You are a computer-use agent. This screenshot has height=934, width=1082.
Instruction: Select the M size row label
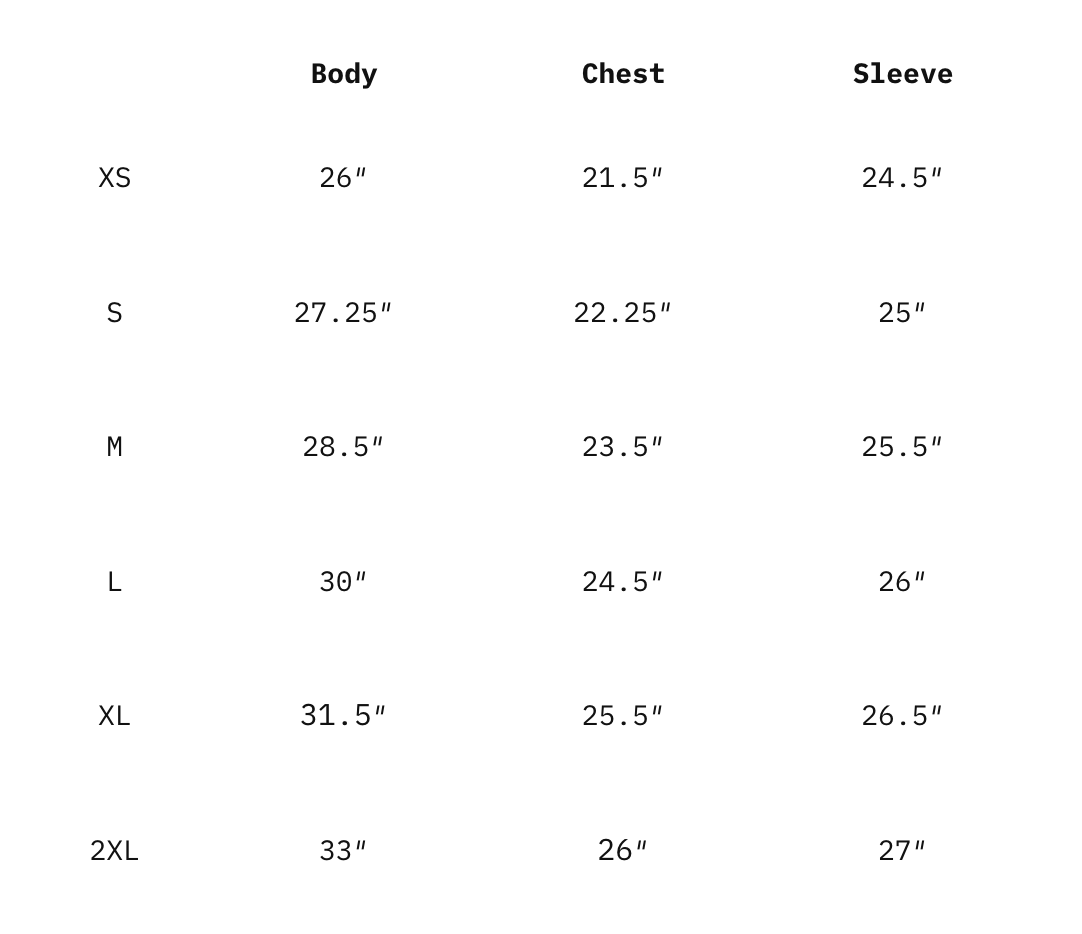(114, 447)
